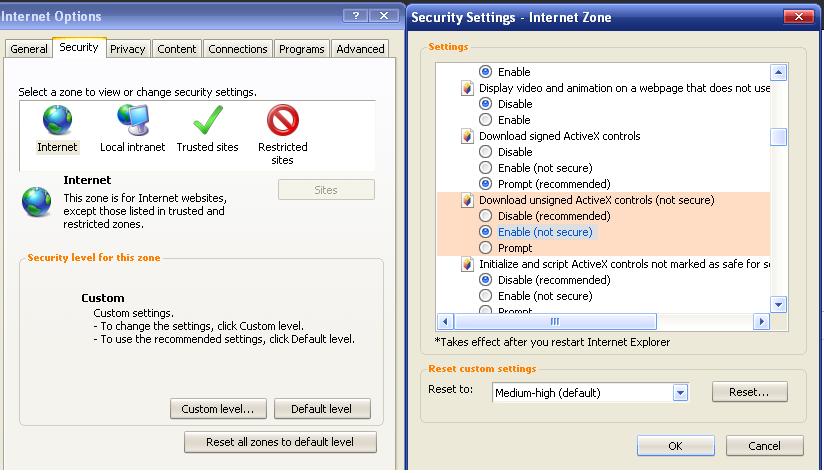The height and width of the screenshot is (473, 824).
Task: Switch to the Privacy tab
Action: (x=128, y=49)
